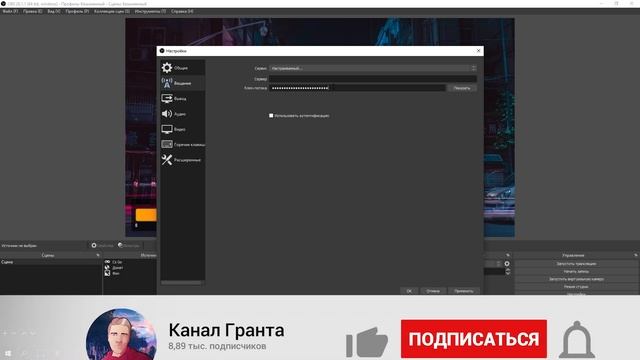Image resolution: width=640 pixels, height=360 pixels.
Task: Click the settings sidebar horizontal scrollbar
Action: [x=181, y=282]
